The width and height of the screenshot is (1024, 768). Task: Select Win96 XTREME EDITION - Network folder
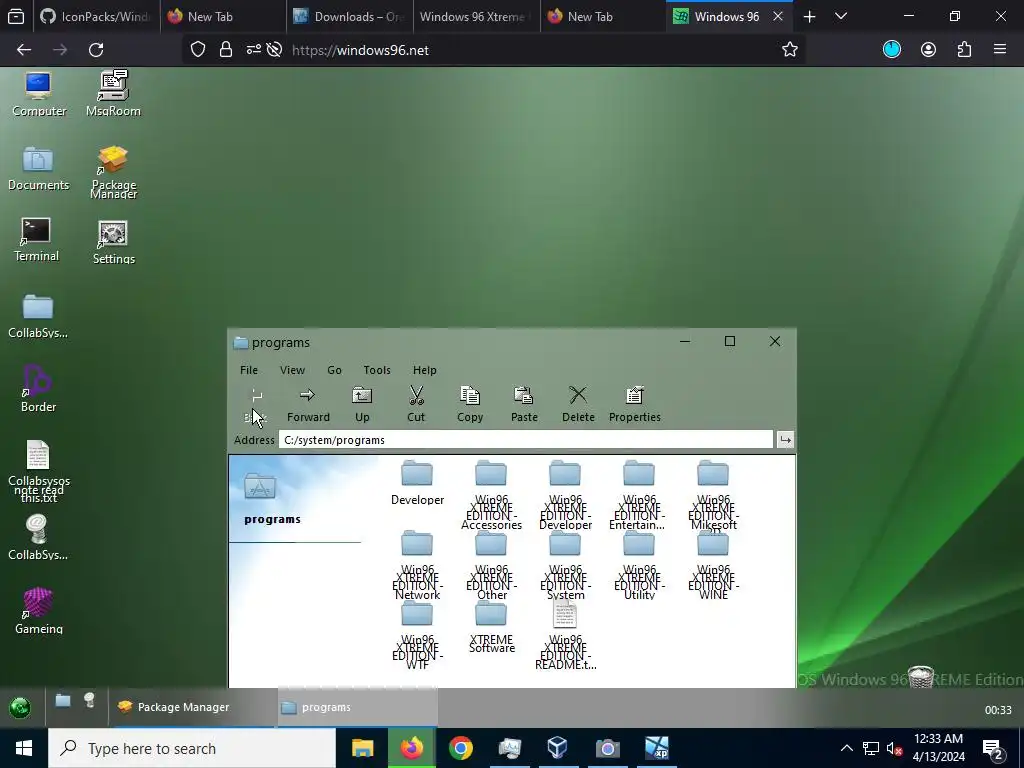tap(417, 565)
